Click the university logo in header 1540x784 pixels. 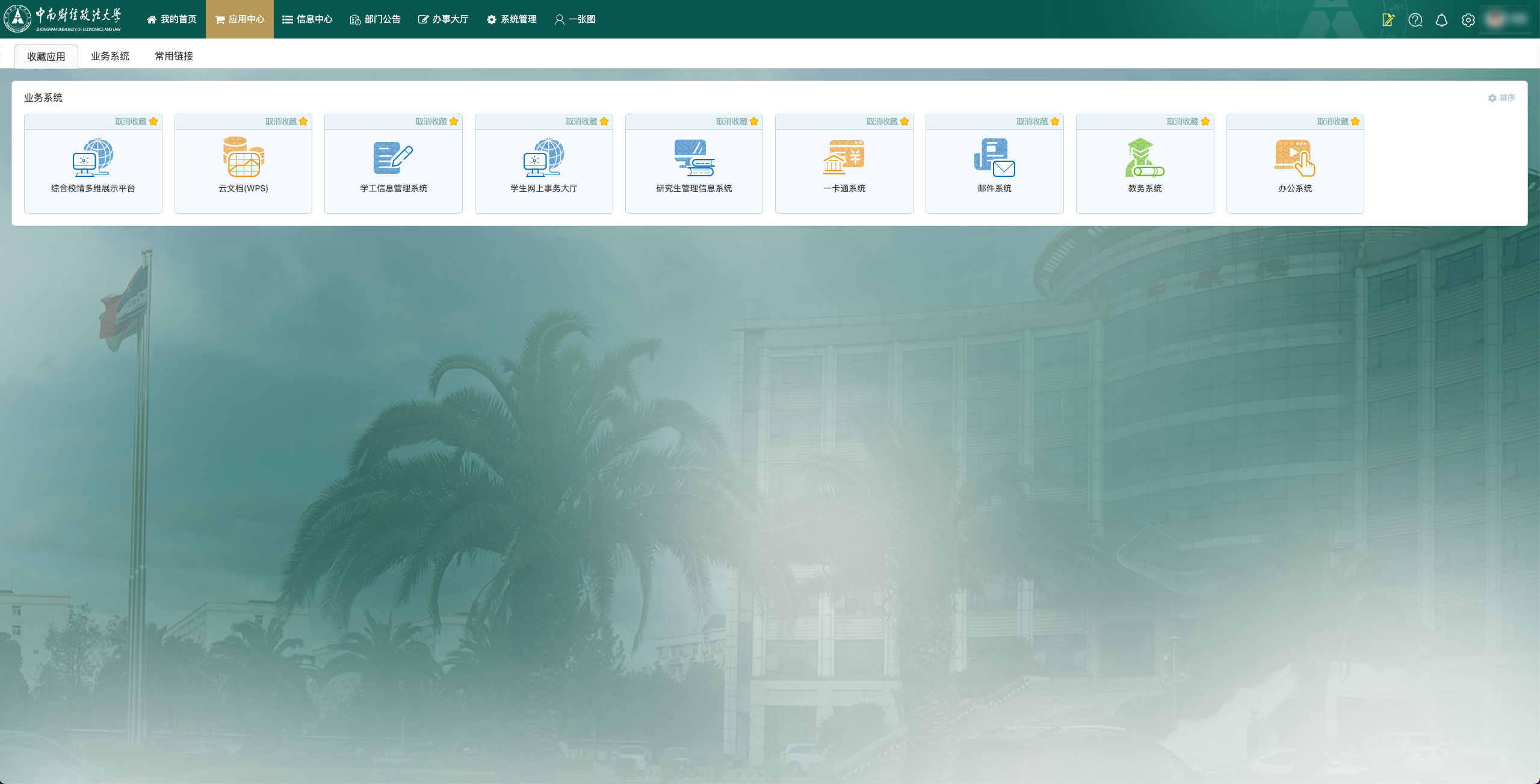coord(63,19)
